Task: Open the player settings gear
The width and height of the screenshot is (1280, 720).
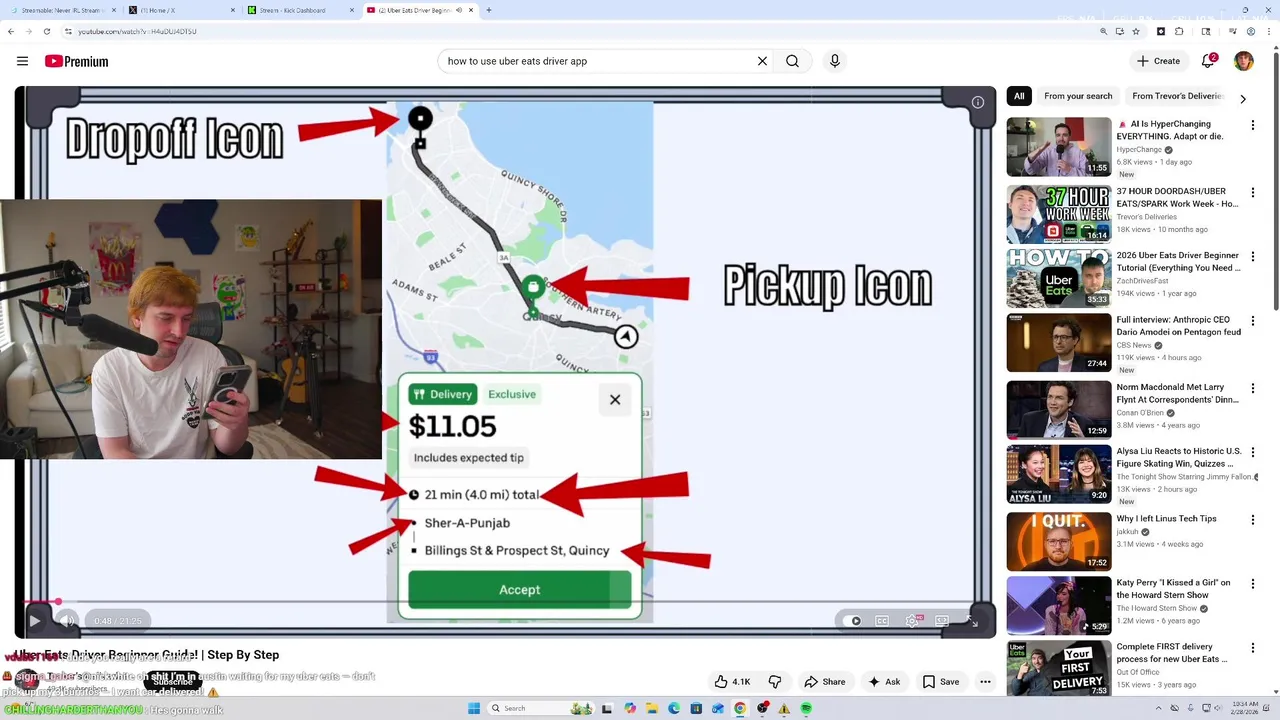Action: [912, 621]
